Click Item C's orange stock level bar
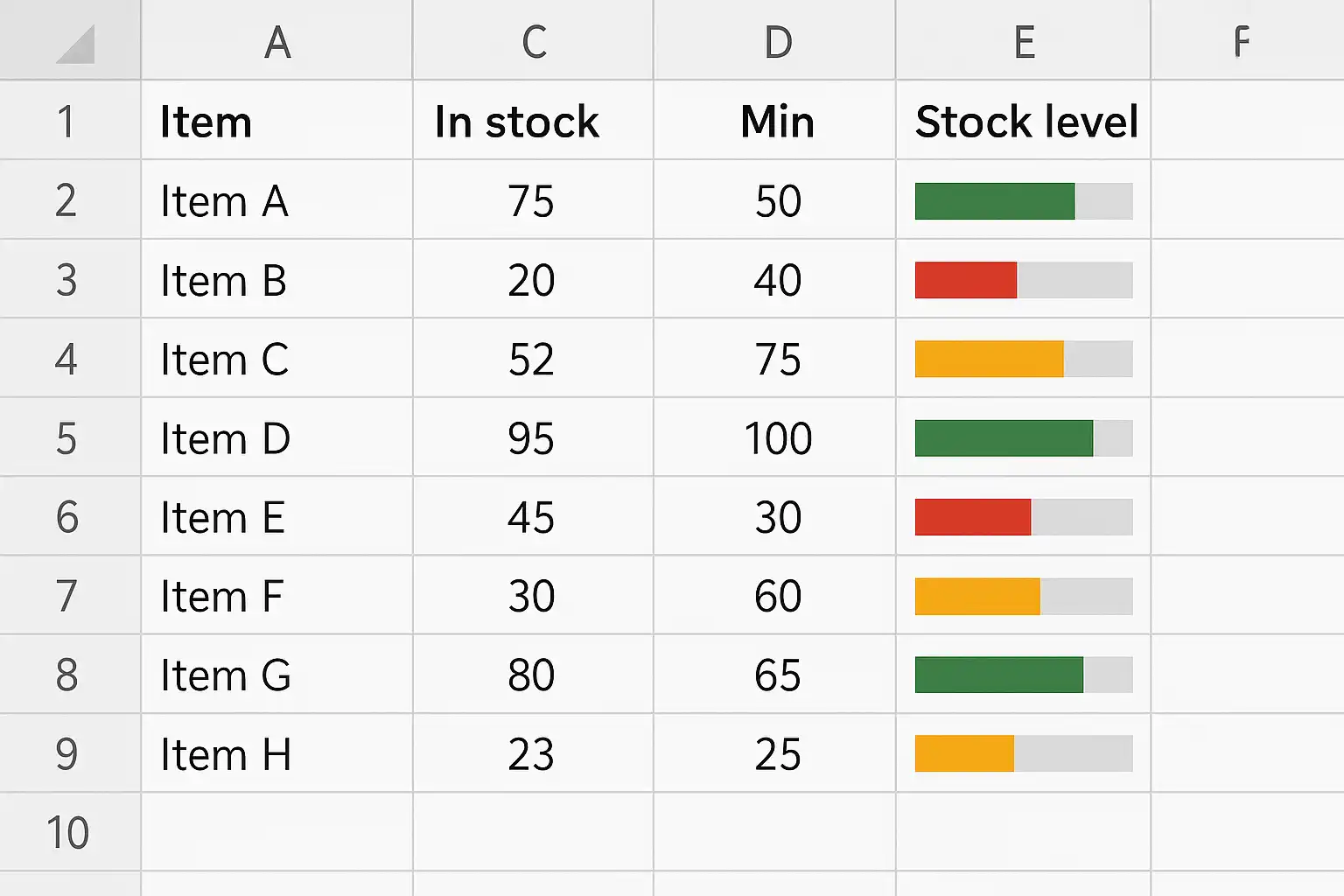 (989, 360)
